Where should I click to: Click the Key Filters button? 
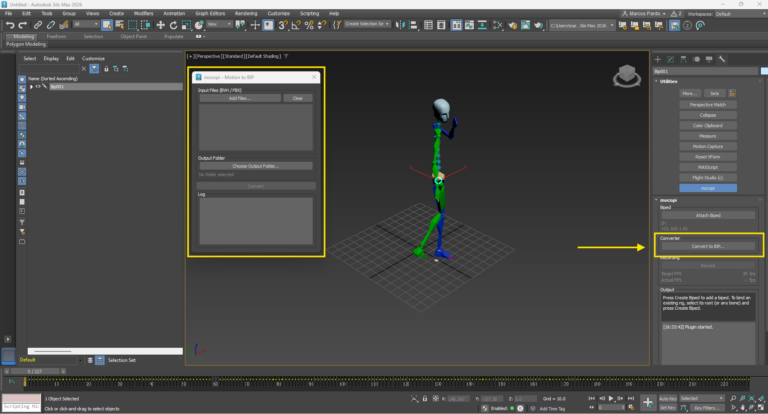(705, 408)
